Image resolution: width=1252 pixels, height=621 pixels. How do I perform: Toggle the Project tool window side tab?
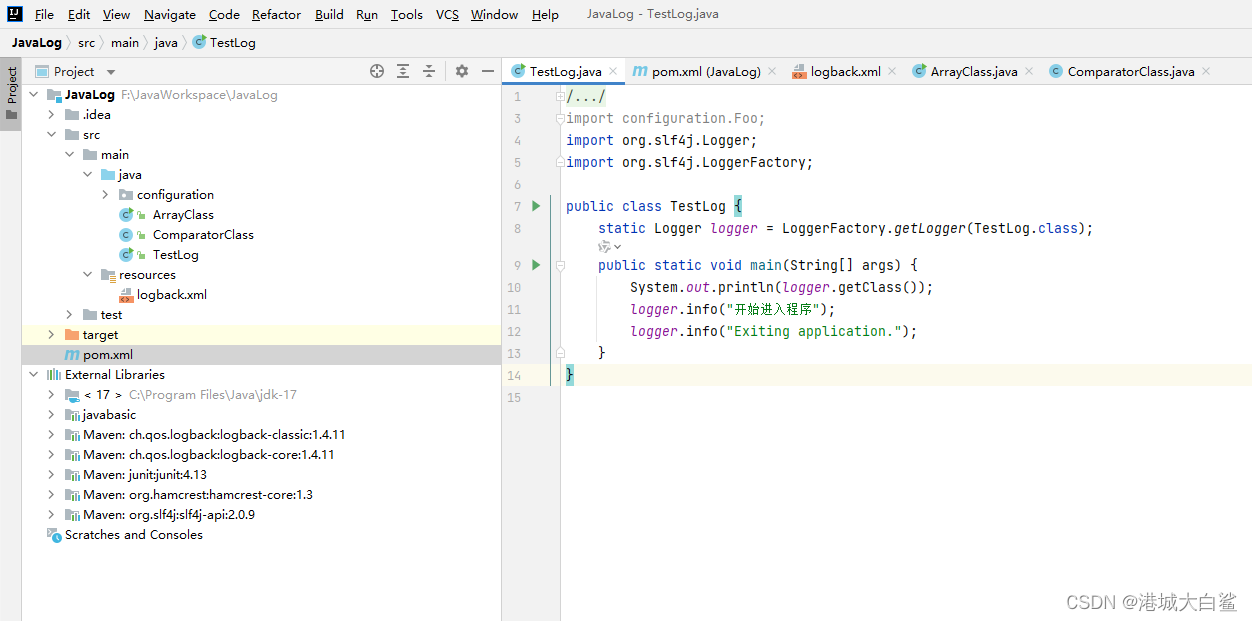(x=11, y=94)
